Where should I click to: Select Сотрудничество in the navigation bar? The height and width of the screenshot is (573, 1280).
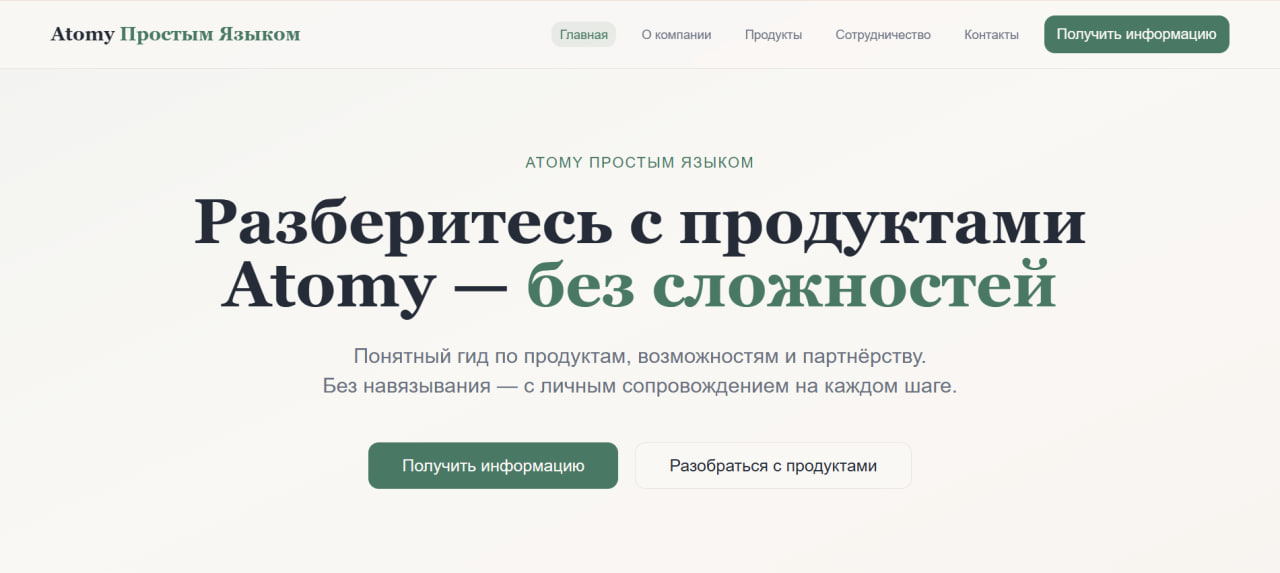click(883, 34)
